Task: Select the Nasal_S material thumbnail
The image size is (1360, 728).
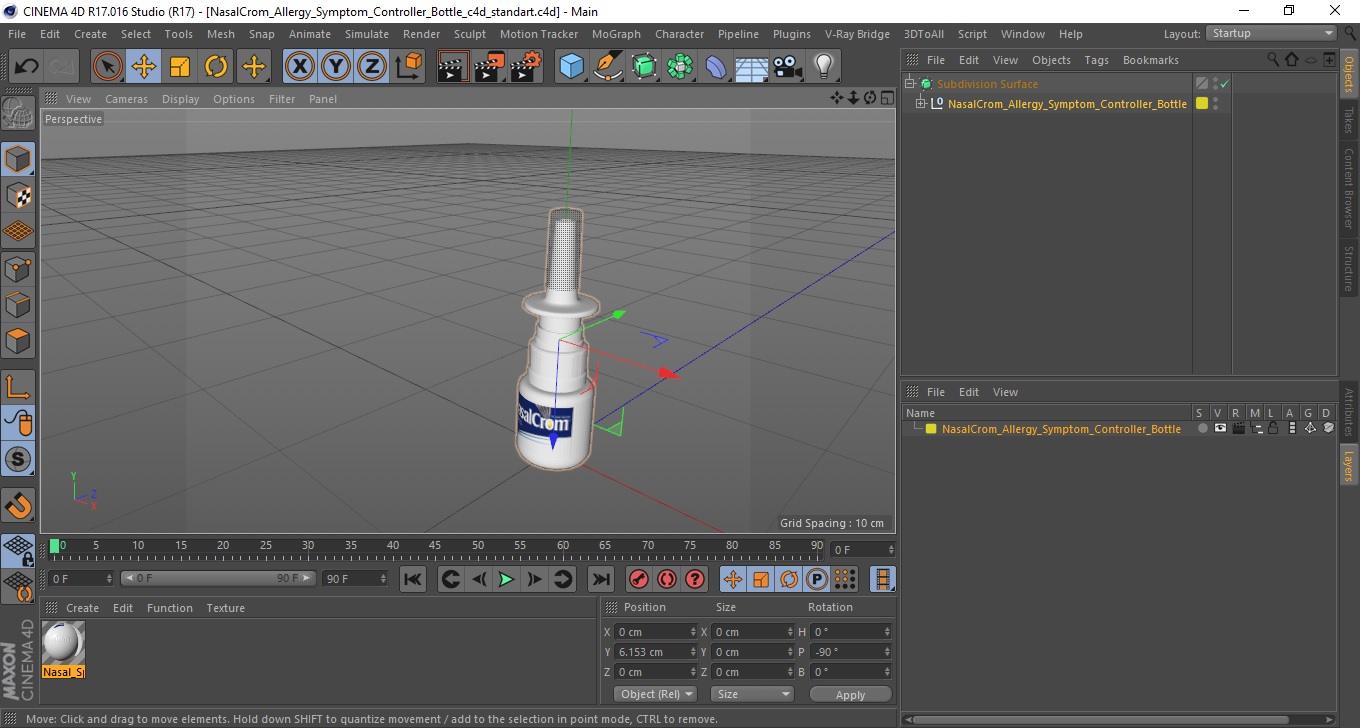Action: 63,650
